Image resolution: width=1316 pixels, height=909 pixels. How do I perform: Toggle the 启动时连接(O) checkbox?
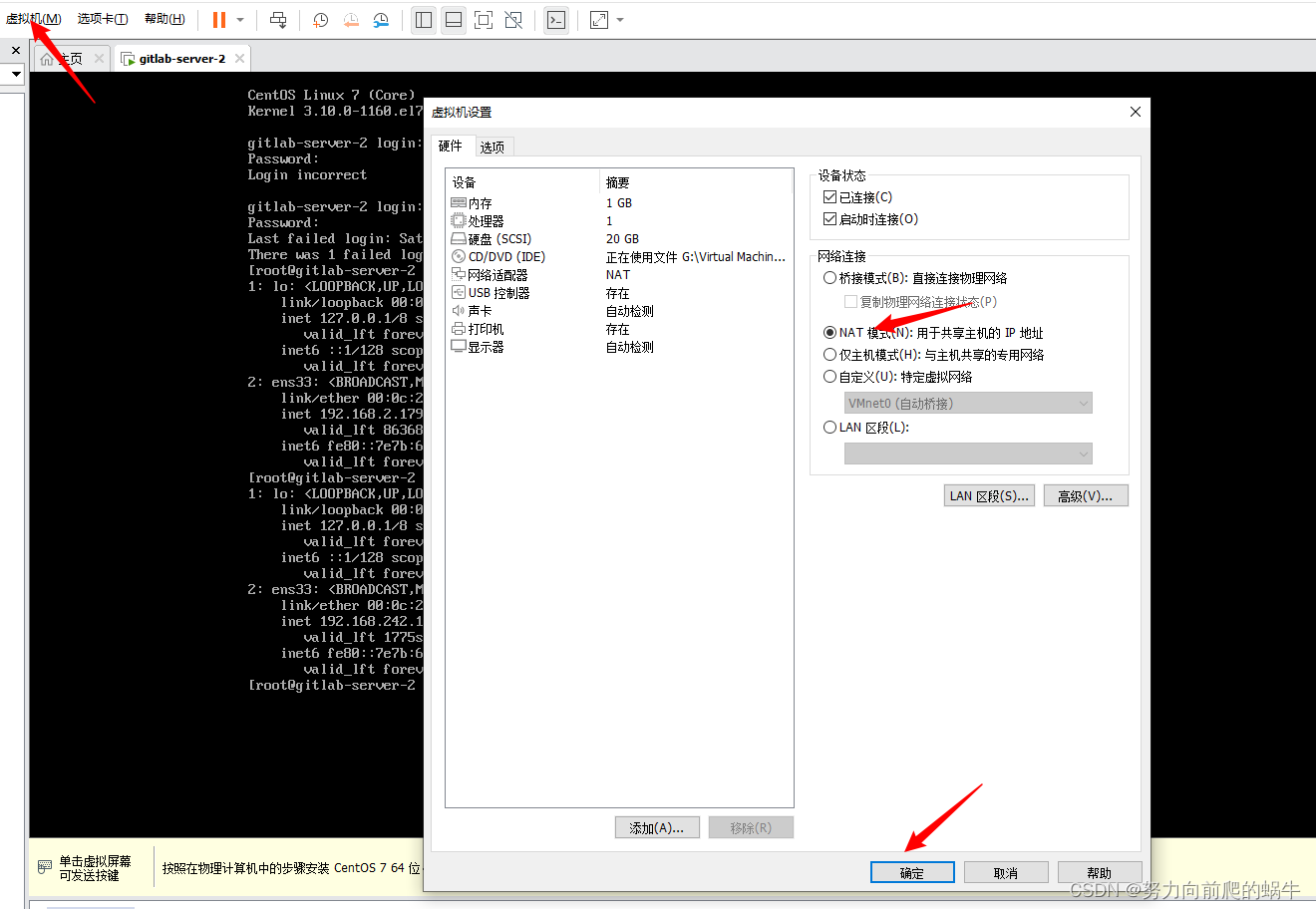(829, 219)
